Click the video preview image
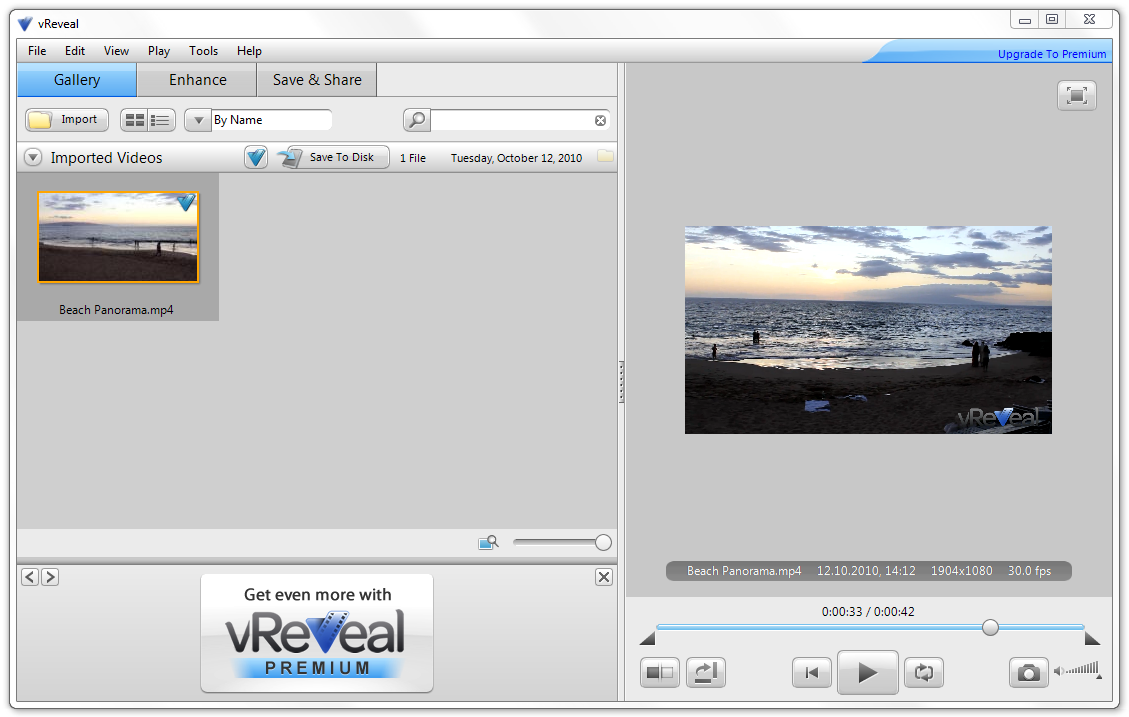The height and width of the screenshot is (717, 1129). pos(868,330)
